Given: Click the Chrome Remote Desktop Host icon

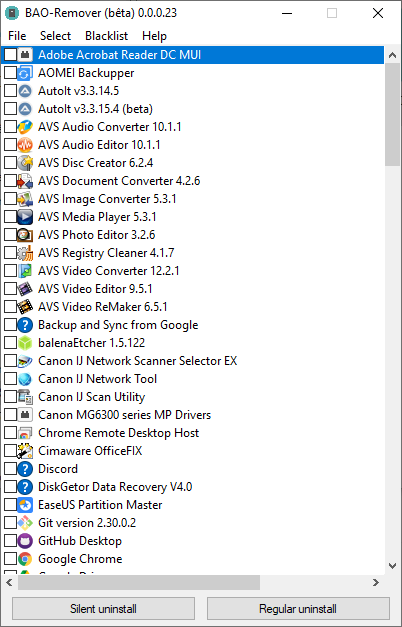Looking at the screenshot, I should tap(25, 433).
